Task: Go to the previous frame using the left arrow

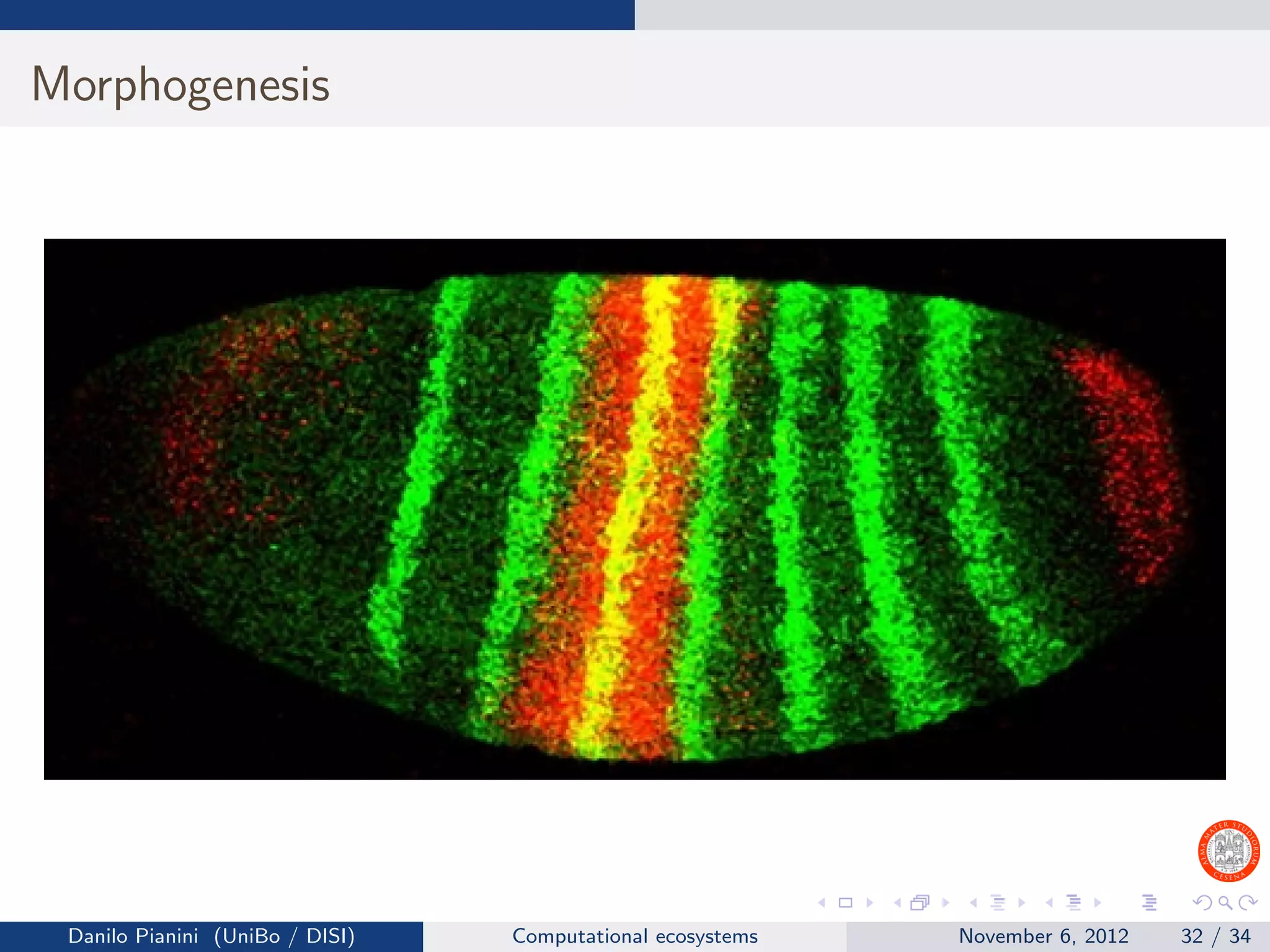Action: [897, 903]
